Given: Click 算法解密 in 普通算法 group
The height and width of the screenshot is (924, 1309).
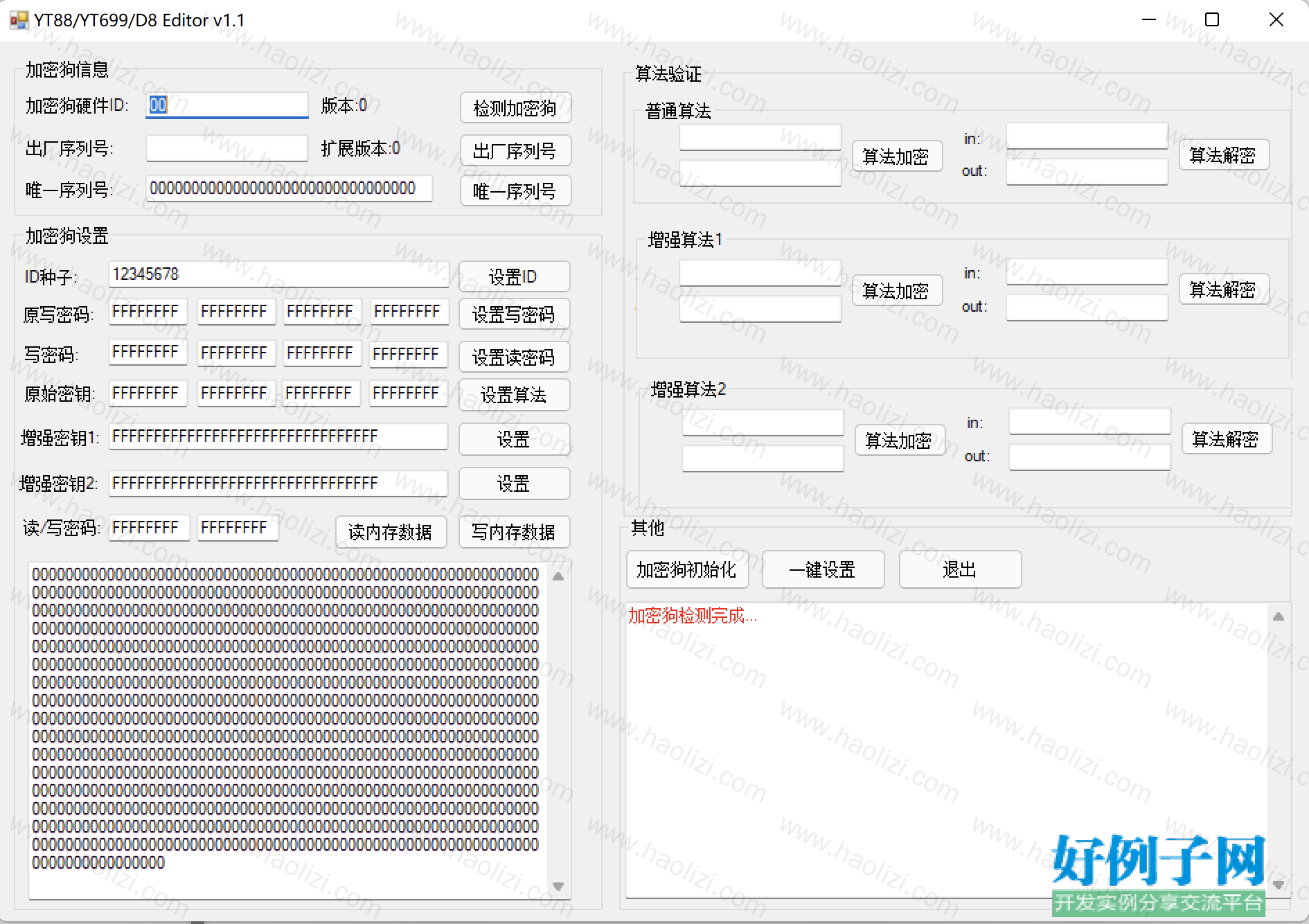Looking at the screenshot, I should 1224,154.
